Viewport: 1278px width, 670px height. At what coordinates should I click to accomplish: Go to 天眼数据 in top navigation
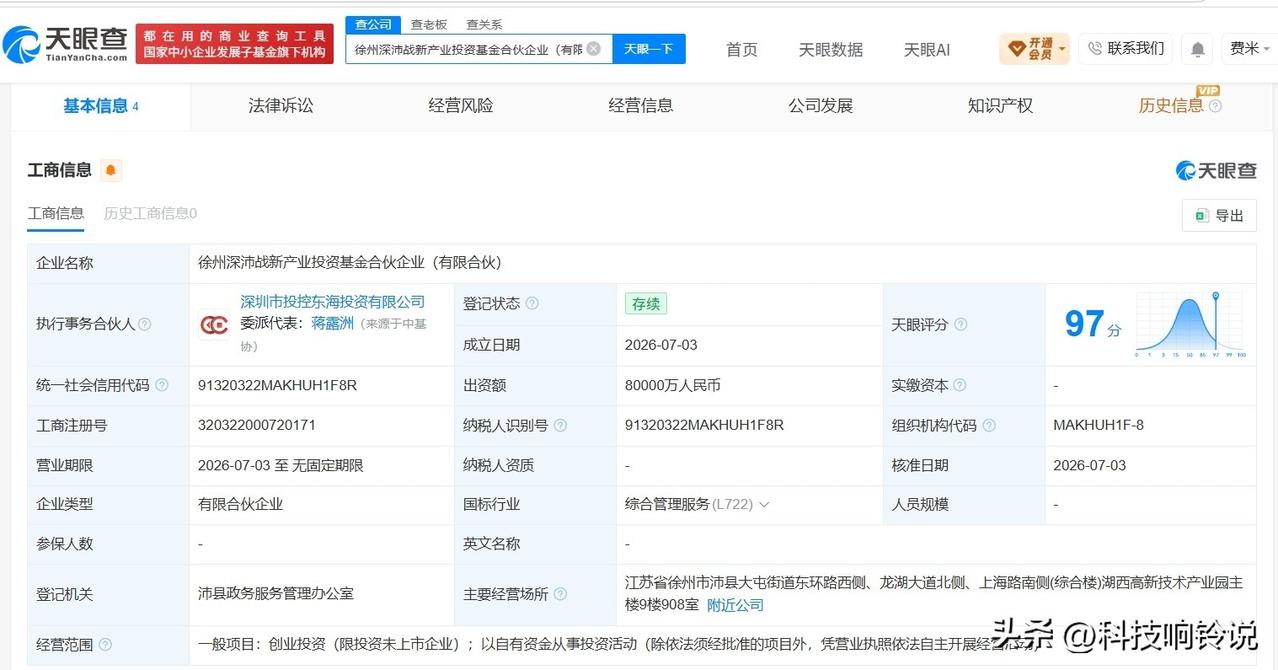pos(830,49)
